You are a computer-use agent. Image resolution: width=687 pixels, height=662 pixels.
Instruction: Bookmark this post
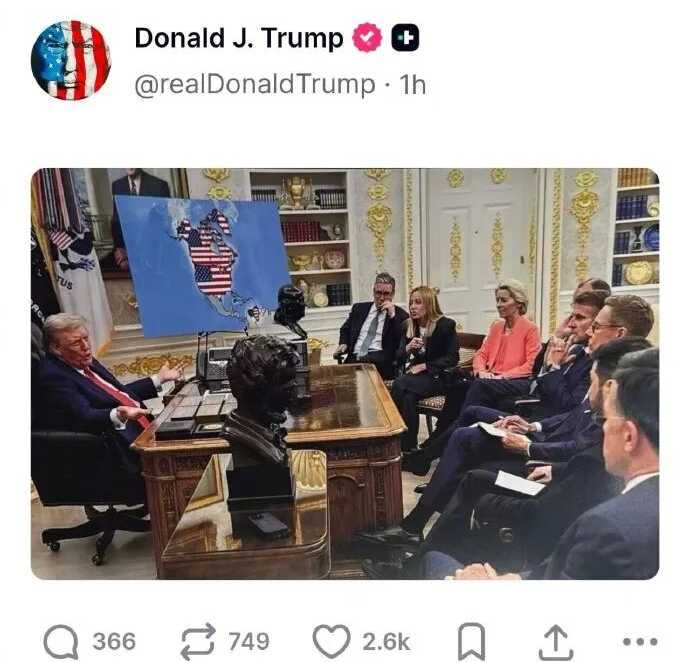point(471,642)
